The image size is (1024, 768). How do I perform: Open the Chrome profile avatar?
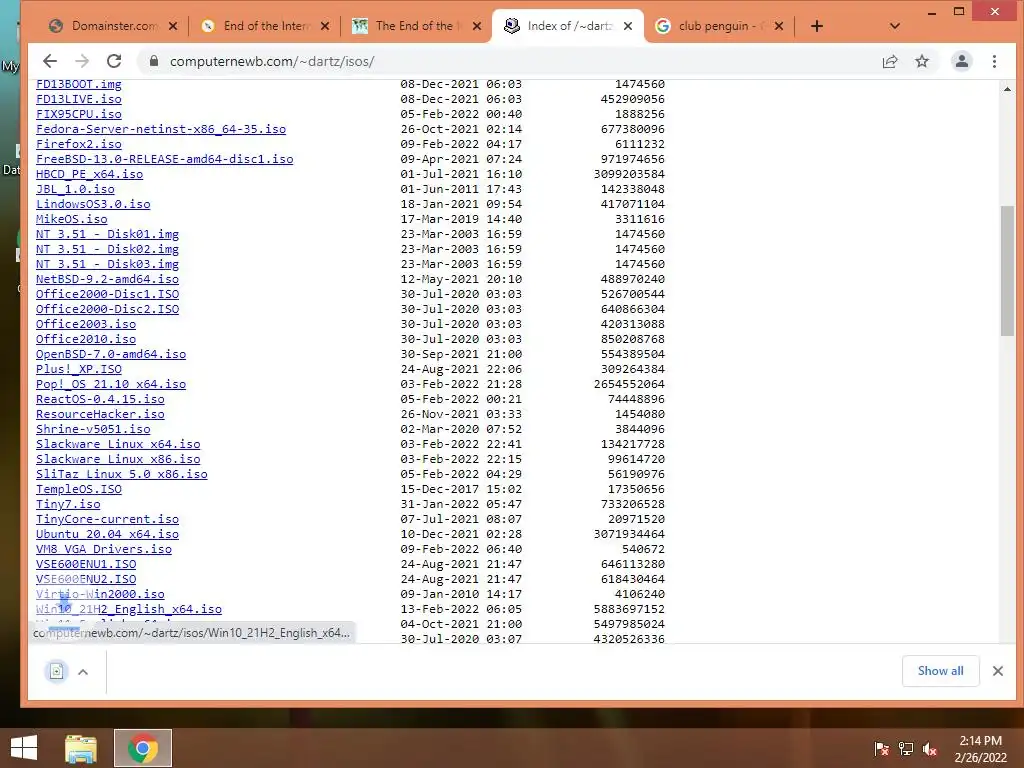click(961, 61)
